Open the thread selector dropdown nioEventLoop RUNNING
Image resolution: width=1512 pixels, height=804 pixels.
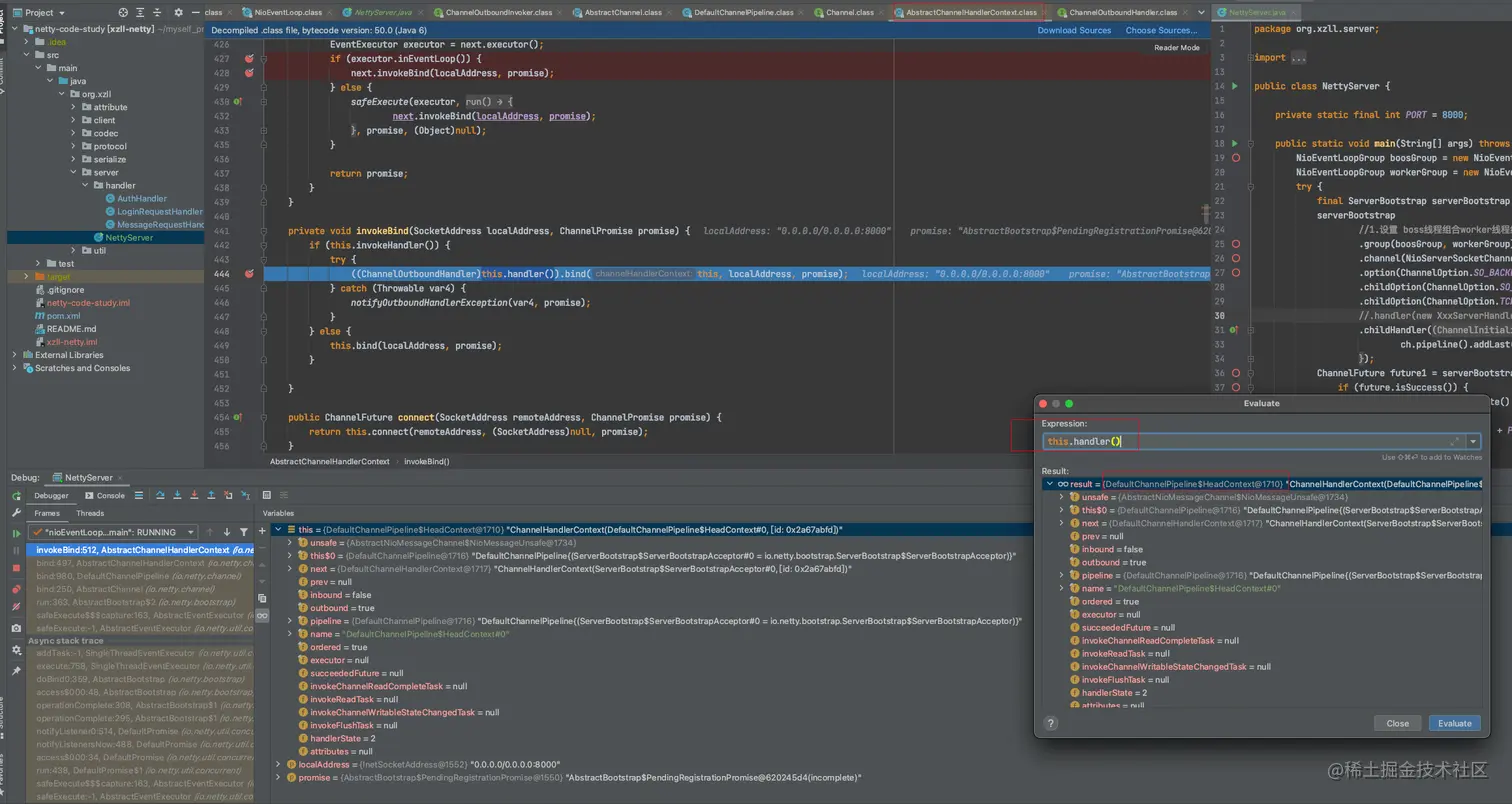pos(111,532)
